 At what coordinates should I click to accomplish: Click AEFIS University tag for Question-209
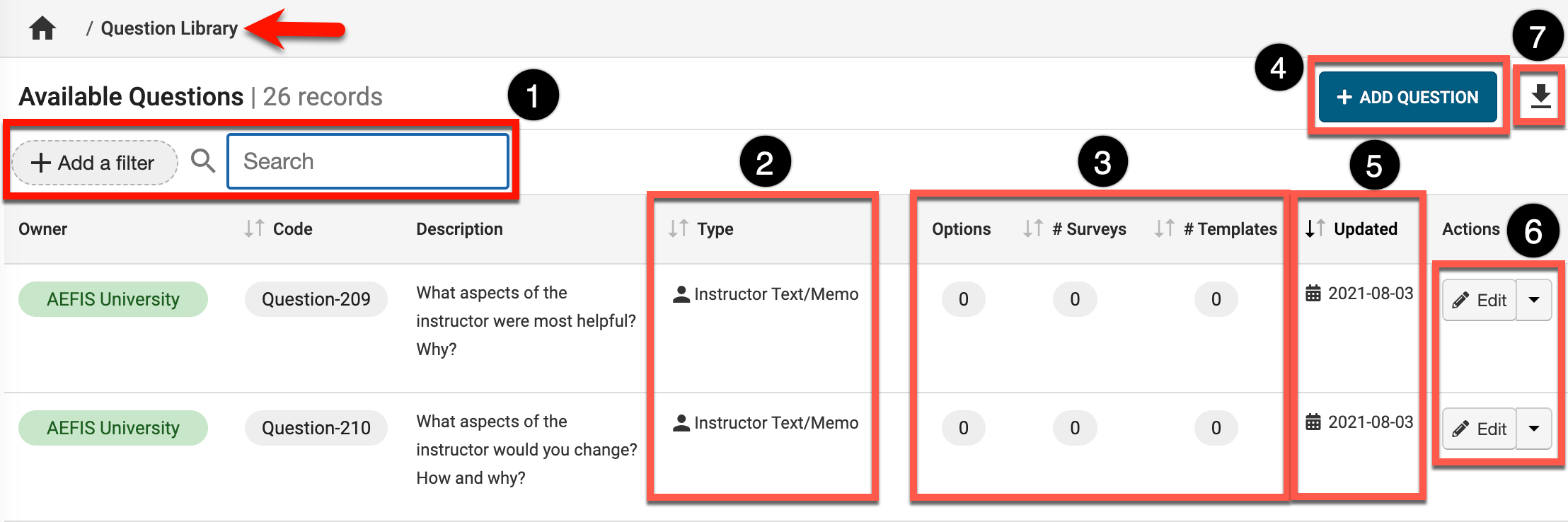pyautogui.click(x=113, y=299)
